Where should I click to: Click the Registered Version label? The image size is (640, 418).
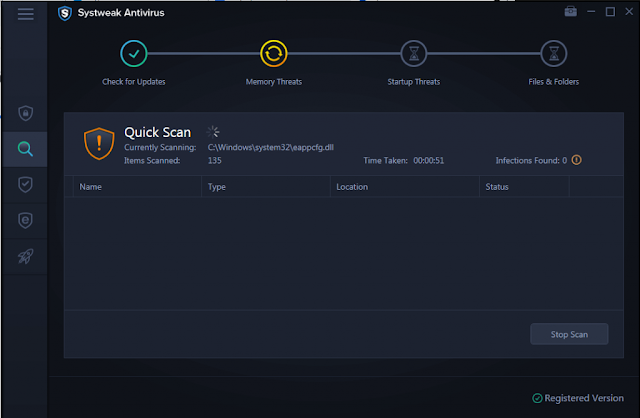tap(584, 398)
